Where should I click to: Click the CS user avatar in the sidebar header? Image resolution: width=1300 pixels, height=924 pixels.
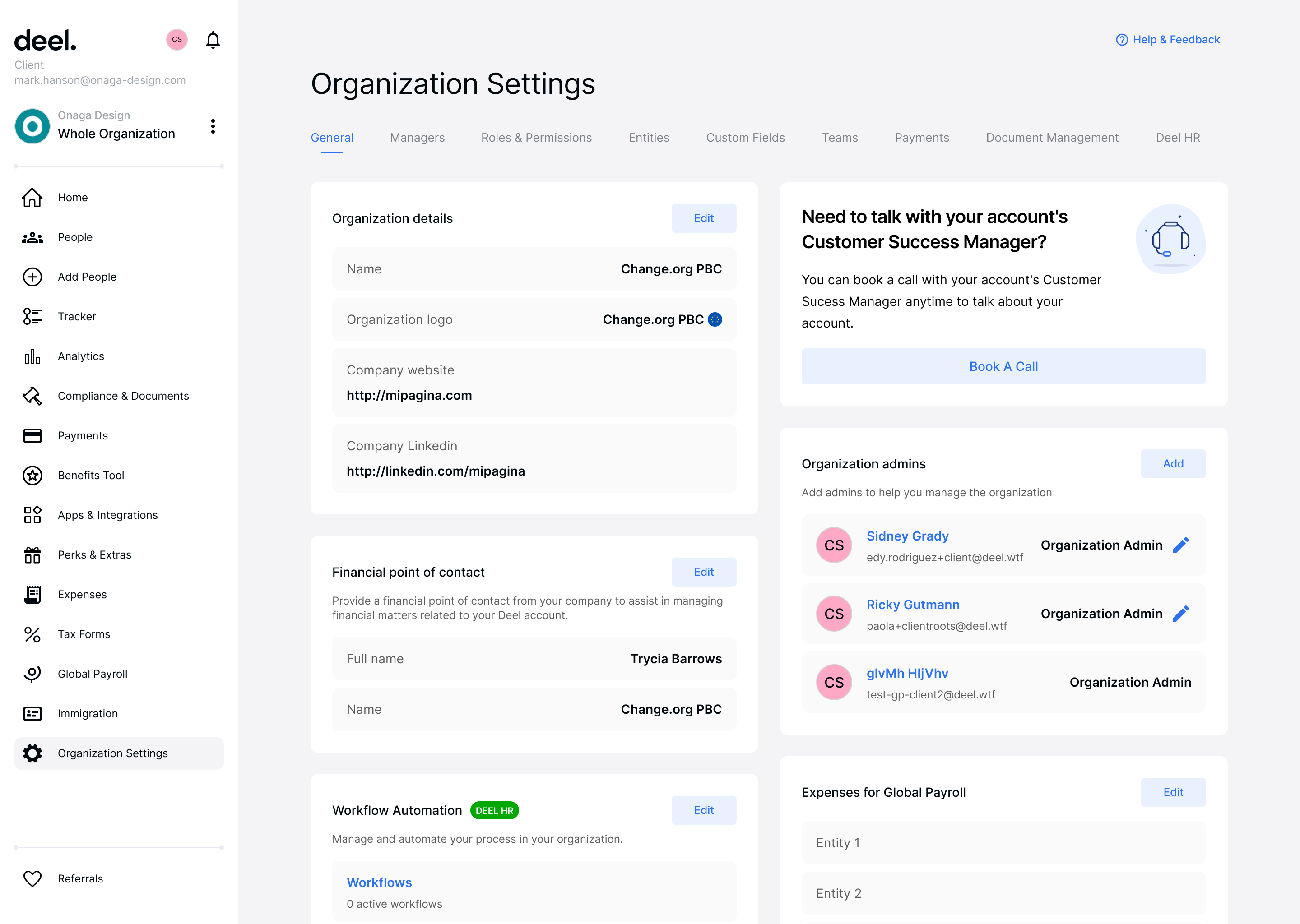pyautogui.click(x=177, y=39)
